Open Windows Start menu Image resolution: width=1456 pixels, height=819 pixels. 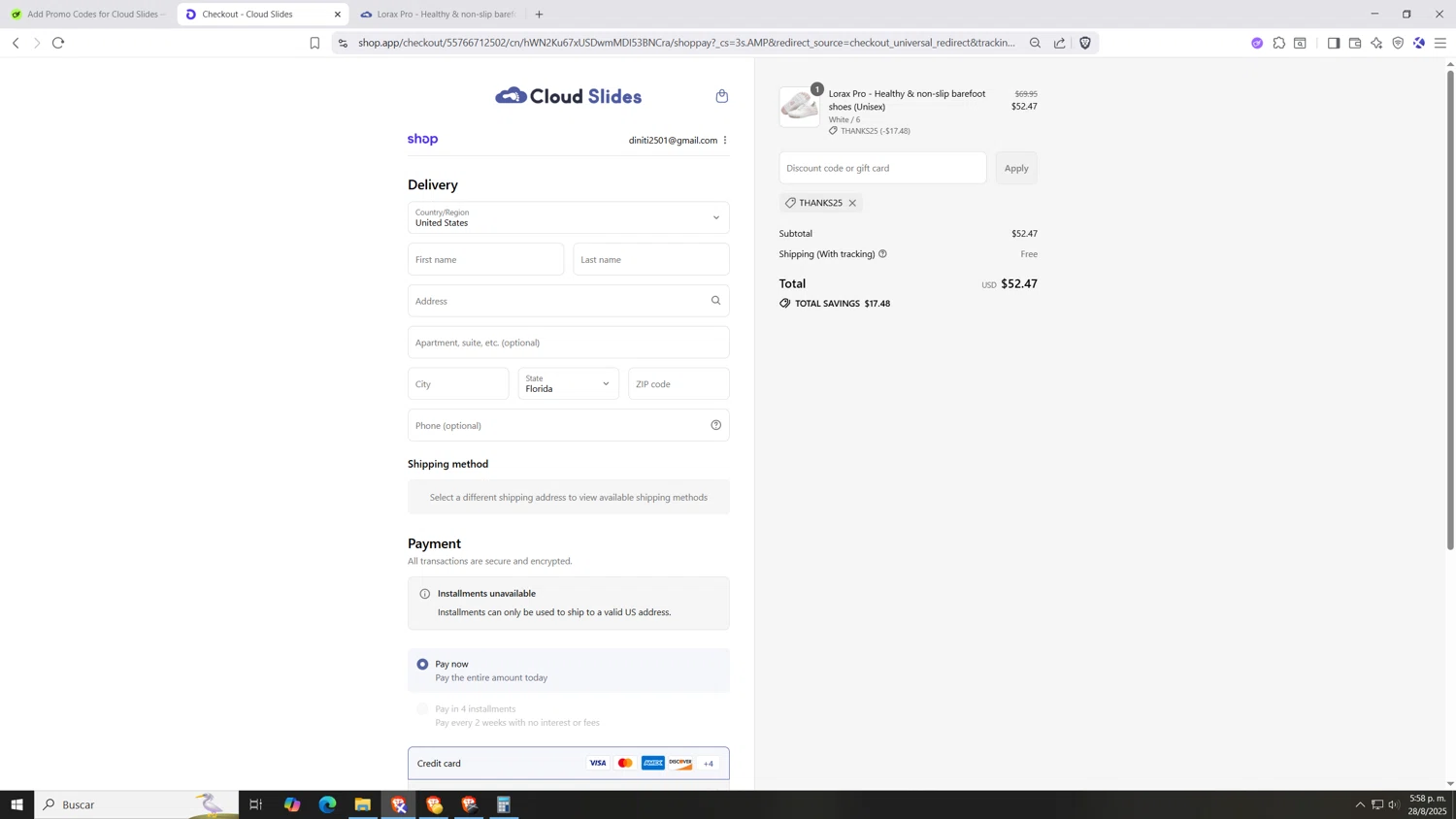click(x=17, y=804)
